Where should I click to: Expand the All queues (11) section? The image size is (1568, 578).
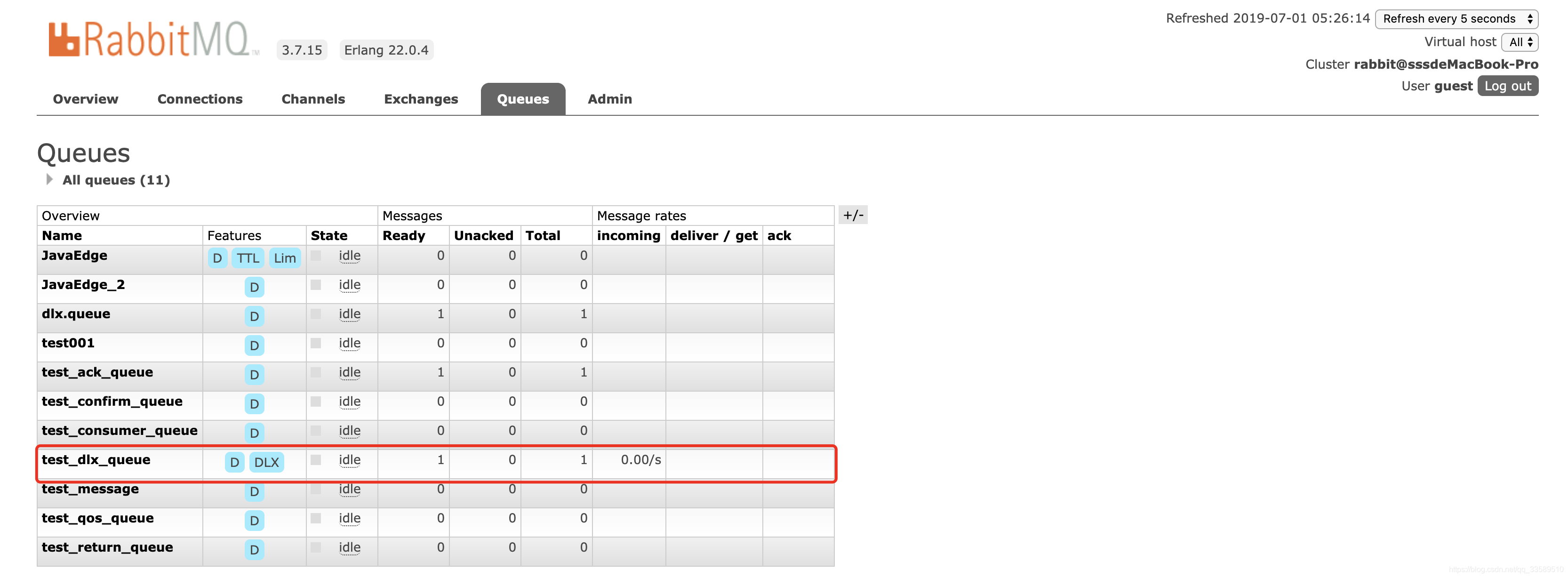[x=116, y=180]
